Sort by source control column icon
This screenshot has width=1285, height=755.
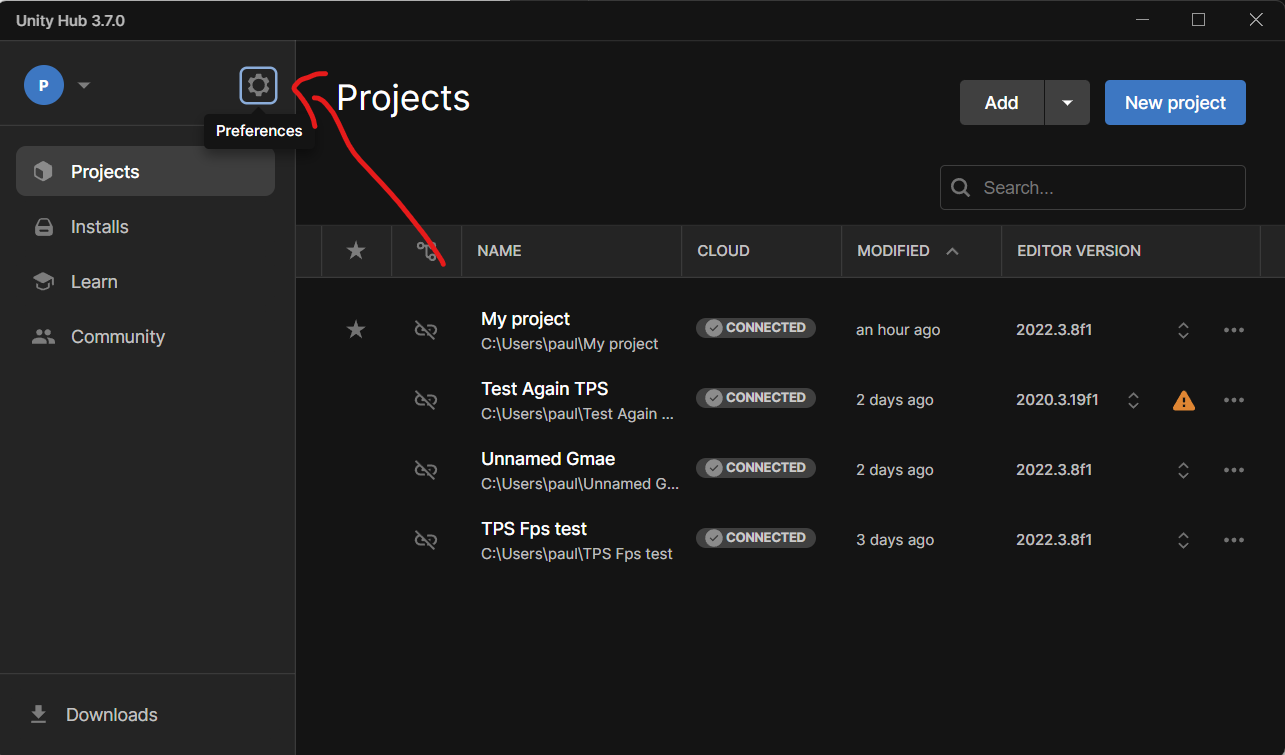427,251
